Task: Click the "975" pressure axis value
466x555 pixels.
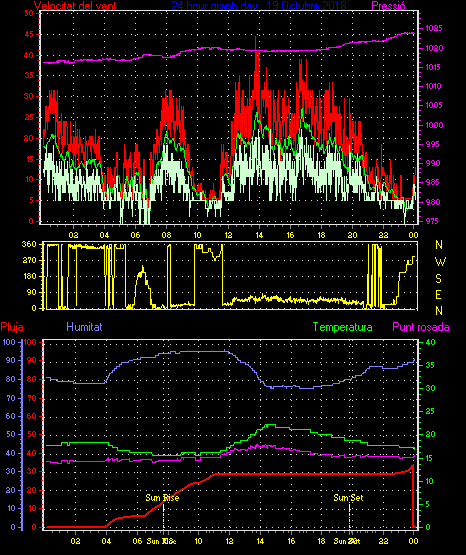Action: pos(433,221)
